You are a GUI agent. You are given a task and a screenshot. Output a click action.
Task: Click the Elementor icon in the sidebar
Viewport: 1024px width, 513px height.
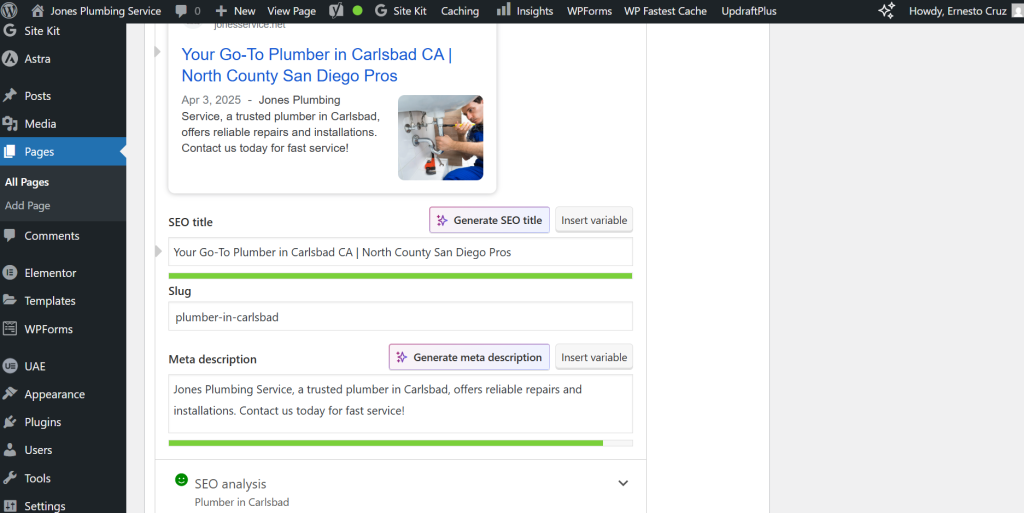click(x=10, y=273)
